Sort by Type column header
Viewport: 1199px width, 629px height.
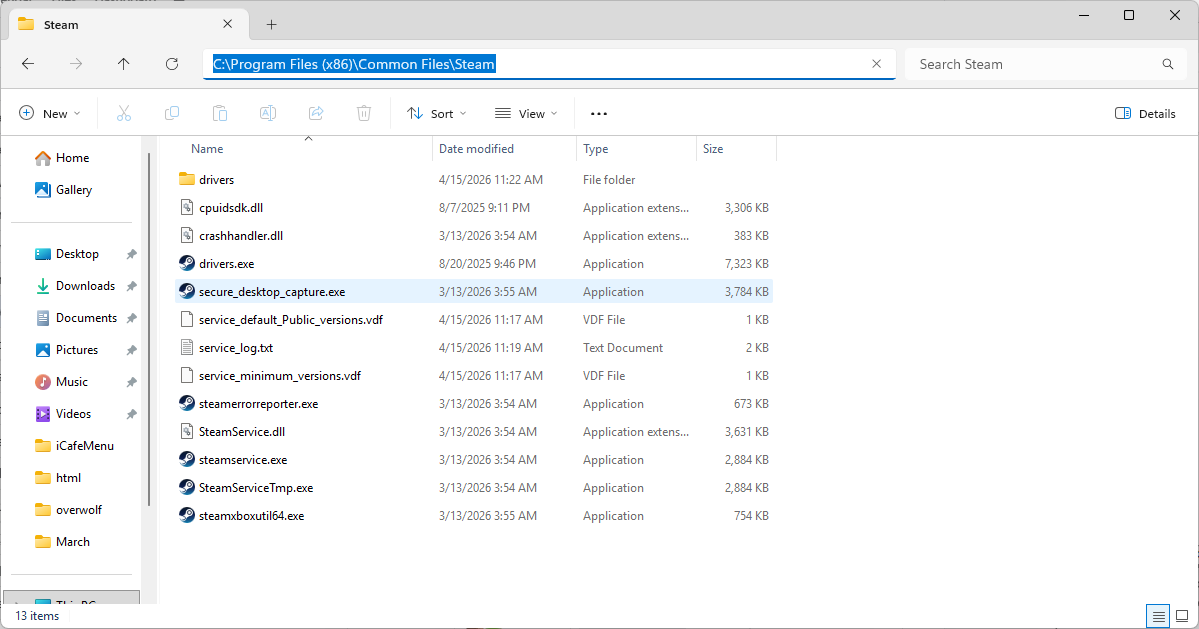(x=596, y=149)
